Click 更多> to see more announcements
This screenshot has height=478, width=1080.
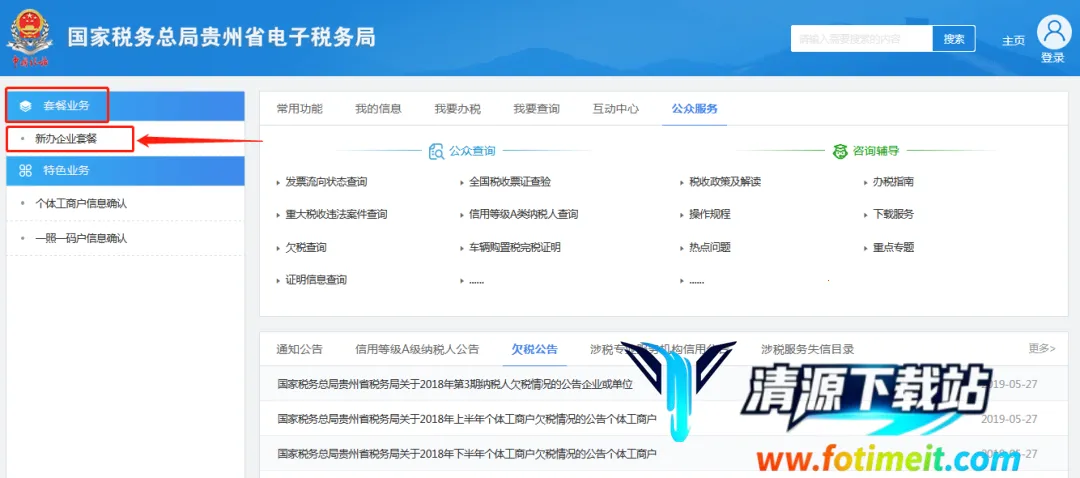click(1042, 349)
